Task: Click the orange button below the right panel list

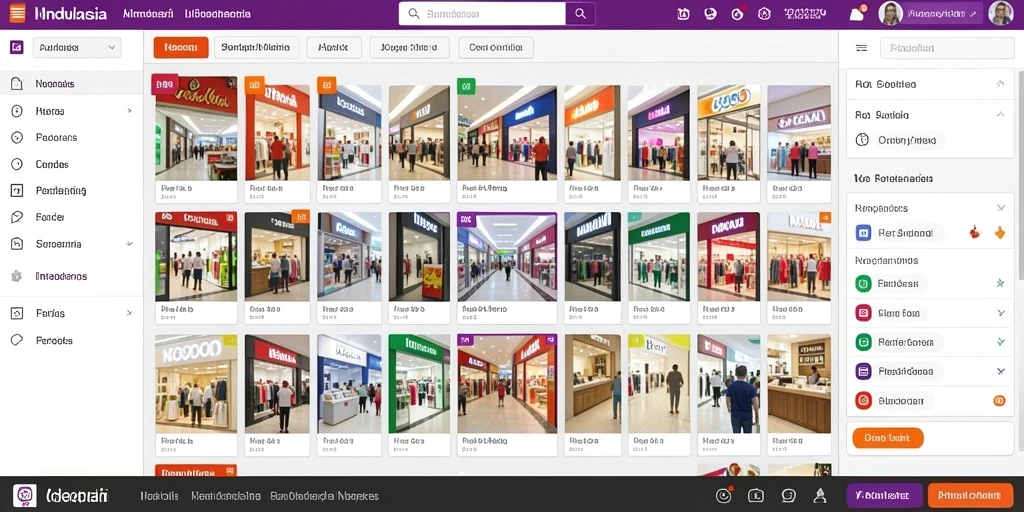Action: pos(888,438)
